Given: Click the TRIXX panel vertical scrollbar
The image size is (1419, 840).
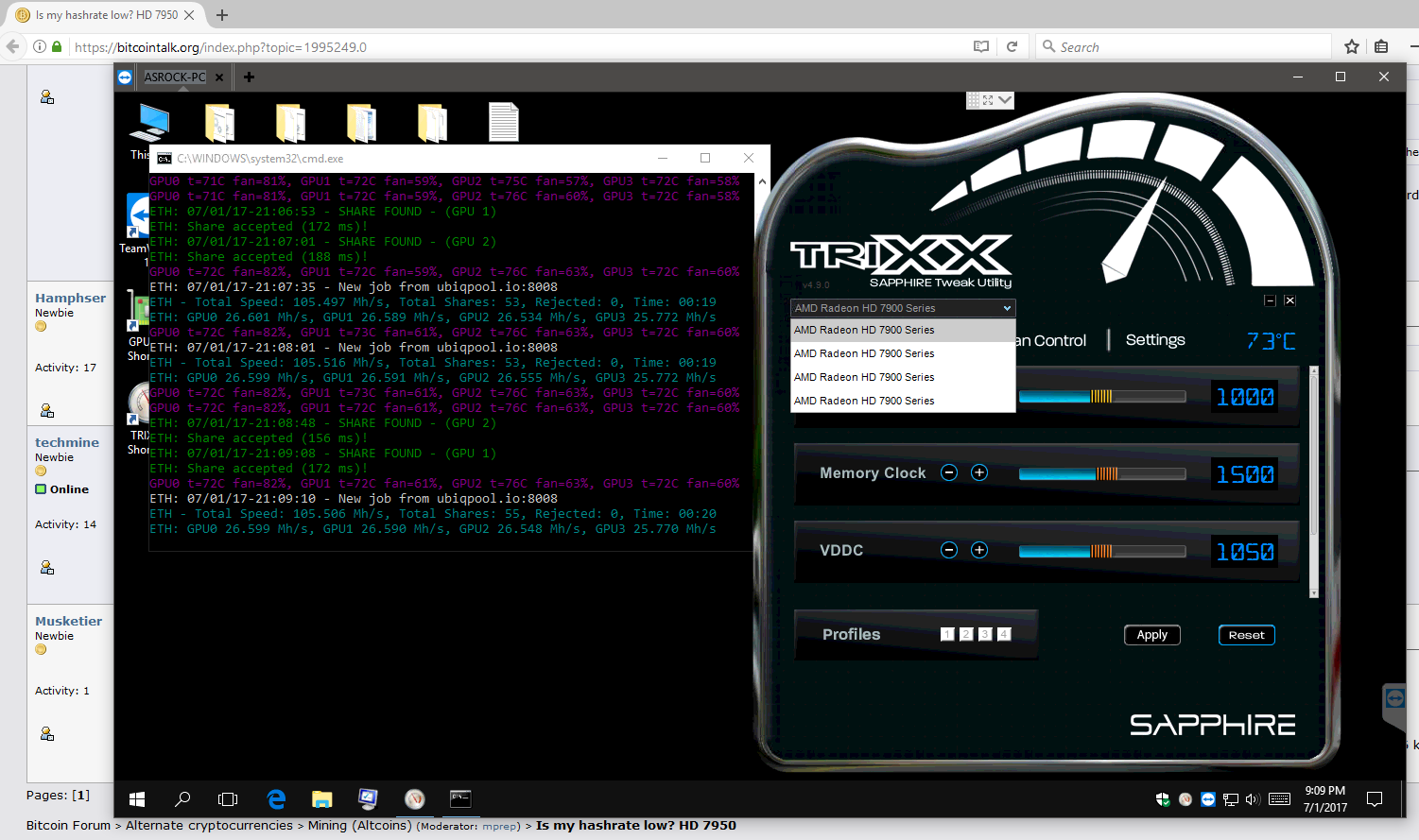Looking at the screenshot, I should 1313,482.
